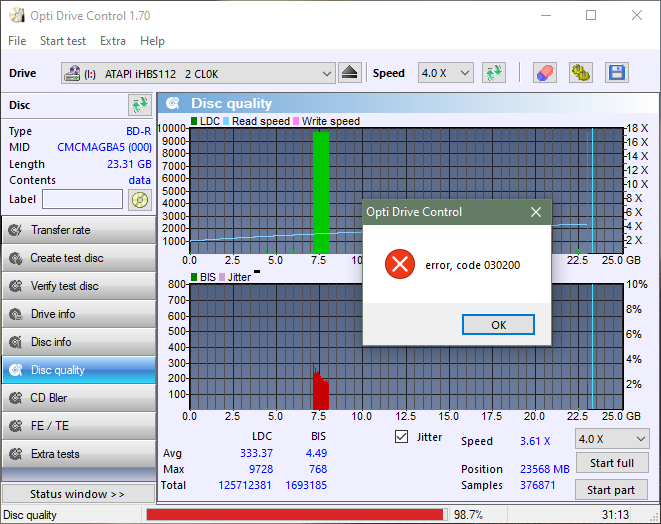Click the Samples value 376871

537,485
